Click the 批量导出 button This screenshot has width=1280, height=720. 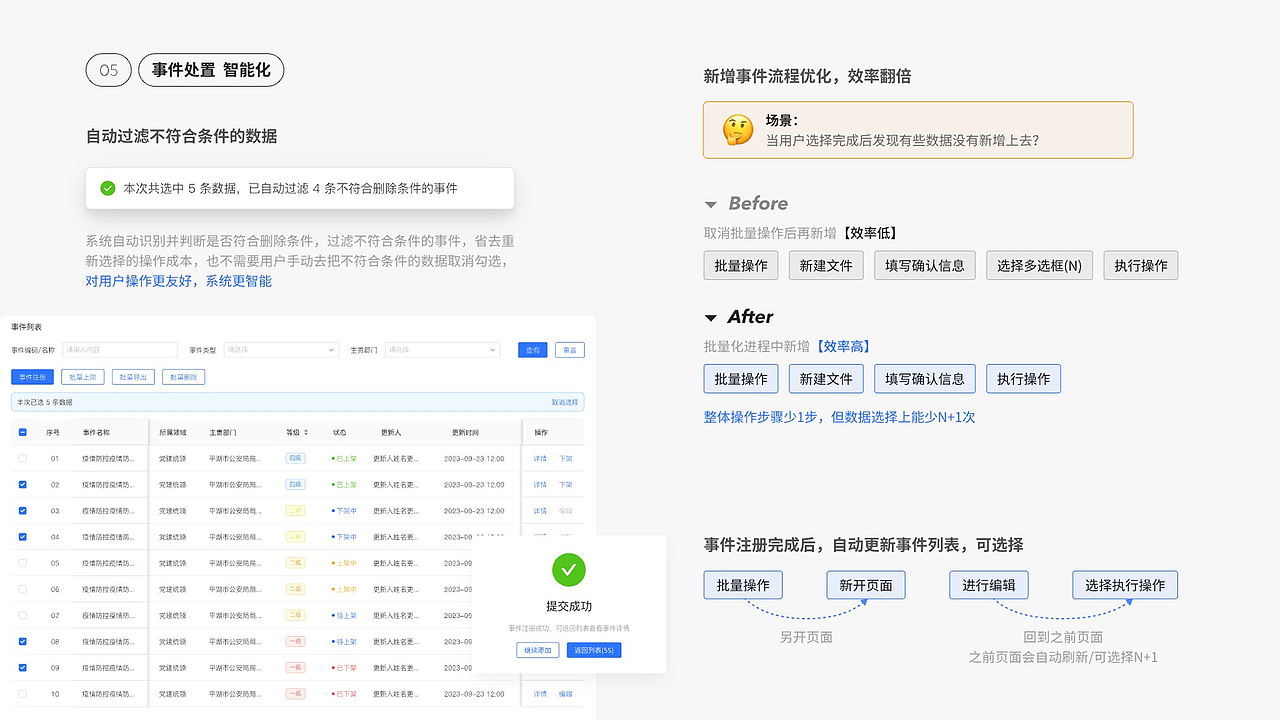coord(133,377)
